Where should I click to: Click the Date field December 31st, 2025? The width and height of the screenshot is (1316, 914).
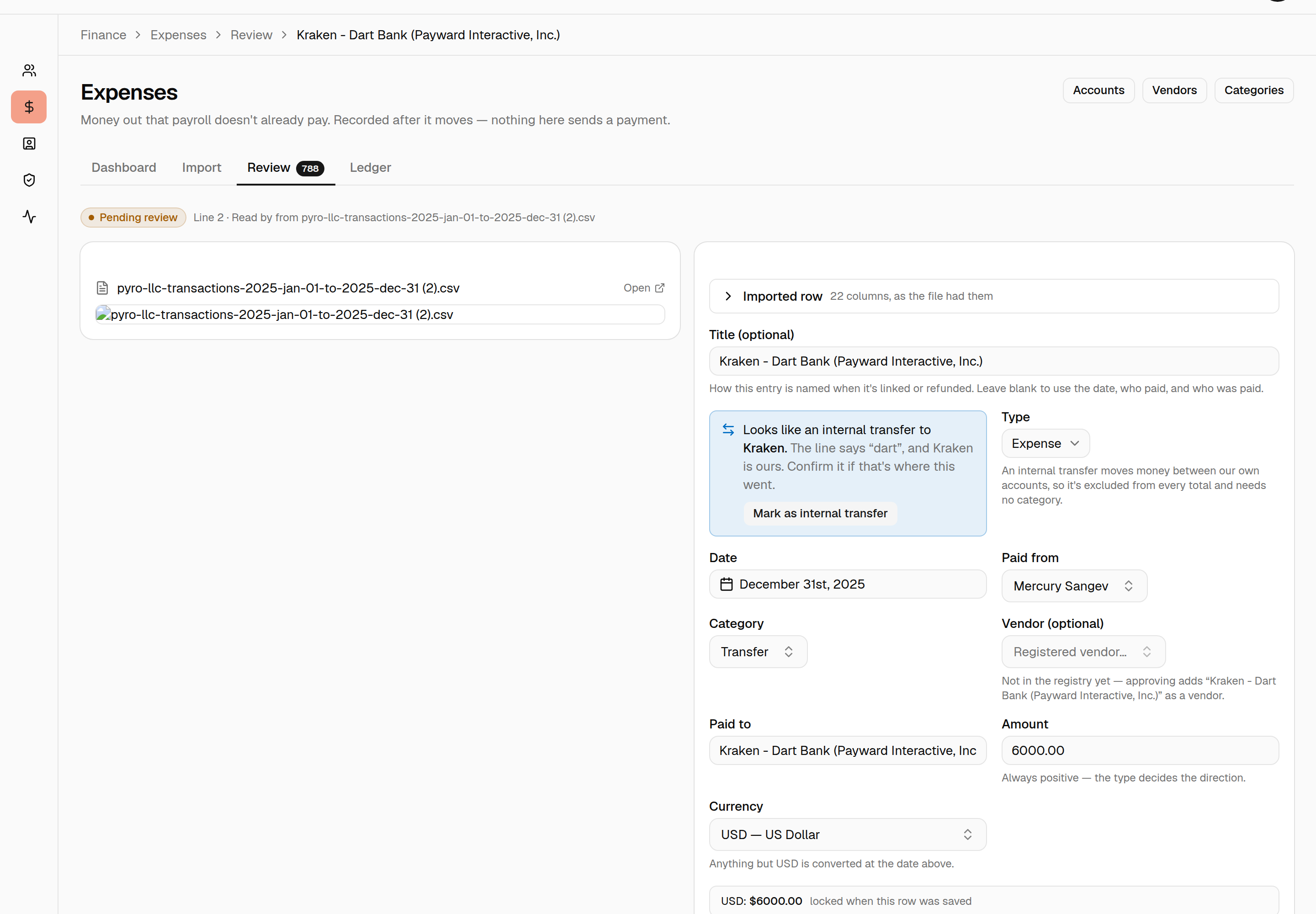[848, 584]
